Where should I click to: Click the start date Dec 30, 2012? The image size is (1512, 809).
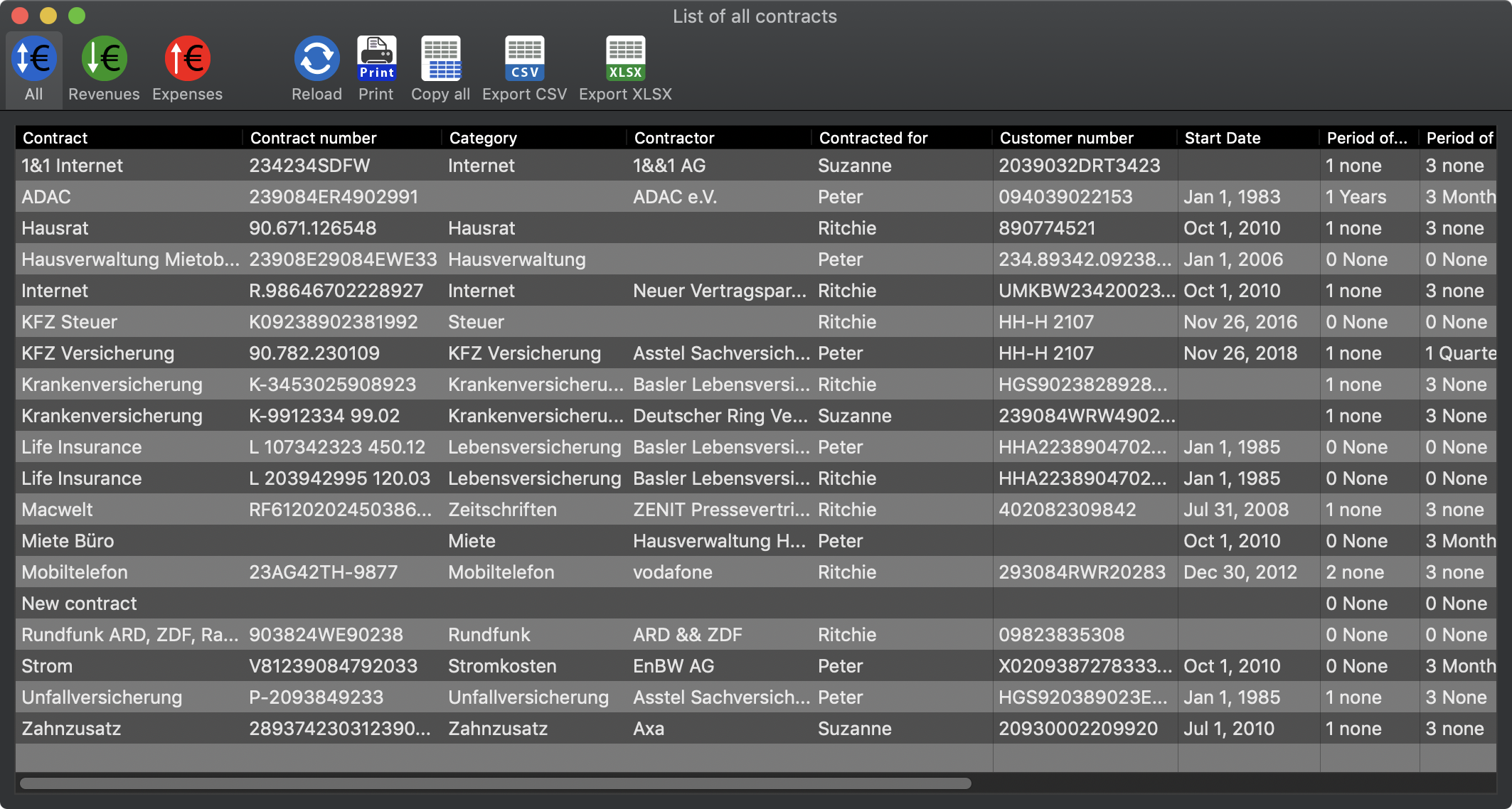click(x=1240, y=572)
